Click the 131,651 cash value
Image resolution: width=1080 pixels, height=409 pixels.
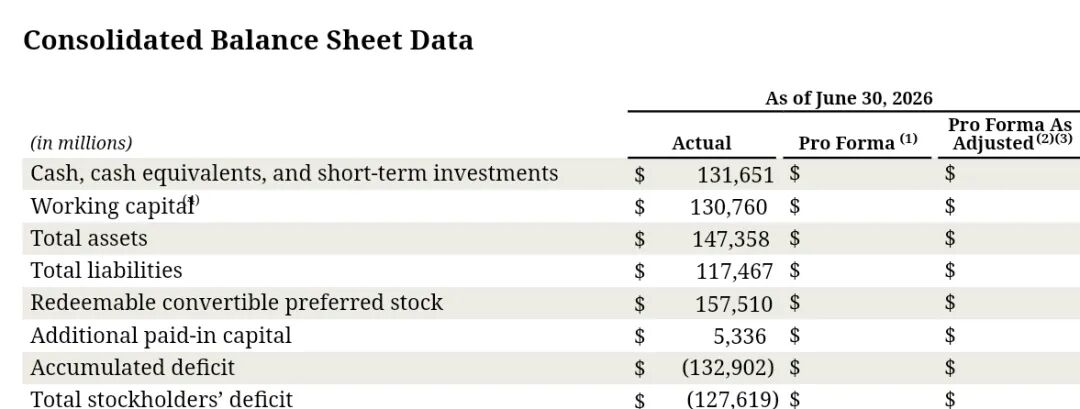[735, 175]
